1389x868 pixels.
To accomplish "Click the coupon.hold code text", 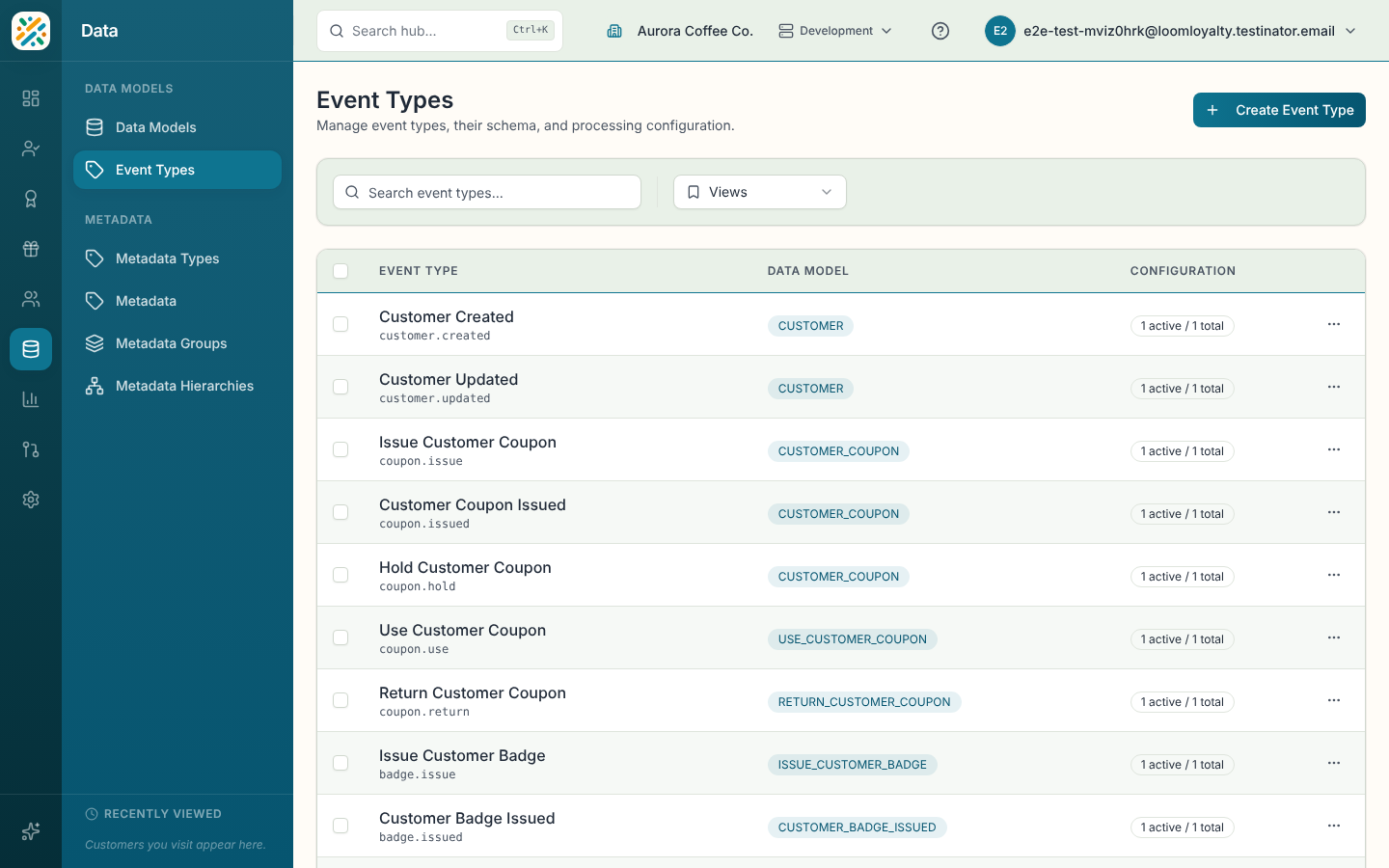I will click(418, 586).
